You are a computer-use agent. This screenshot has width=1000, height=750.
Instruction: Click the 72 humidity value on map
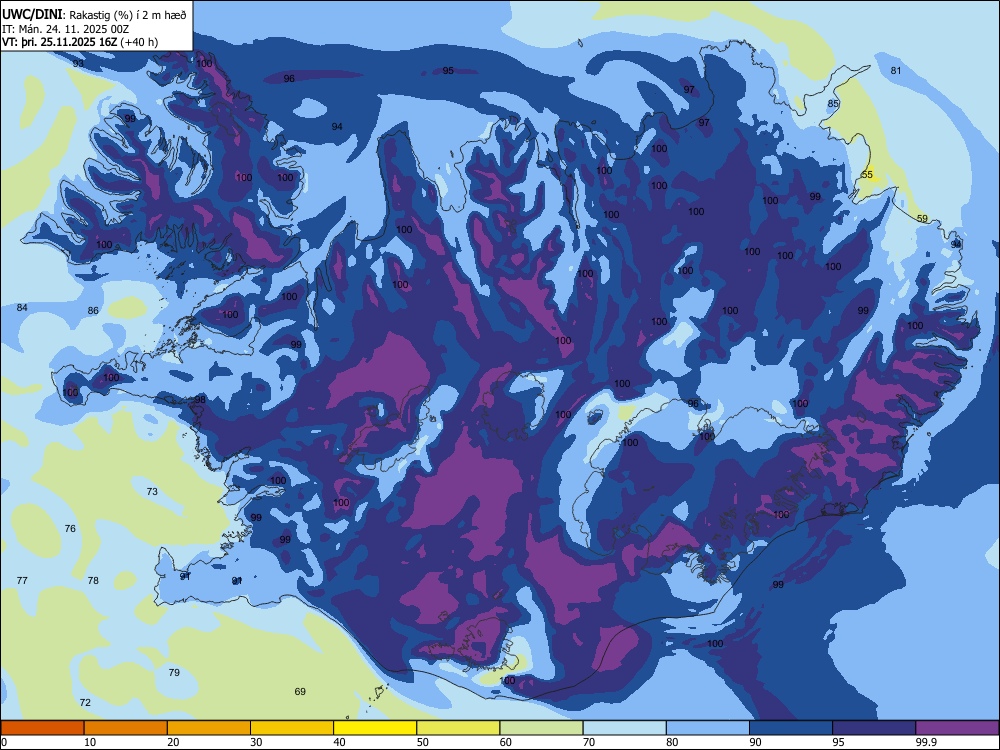pos(85,703)
